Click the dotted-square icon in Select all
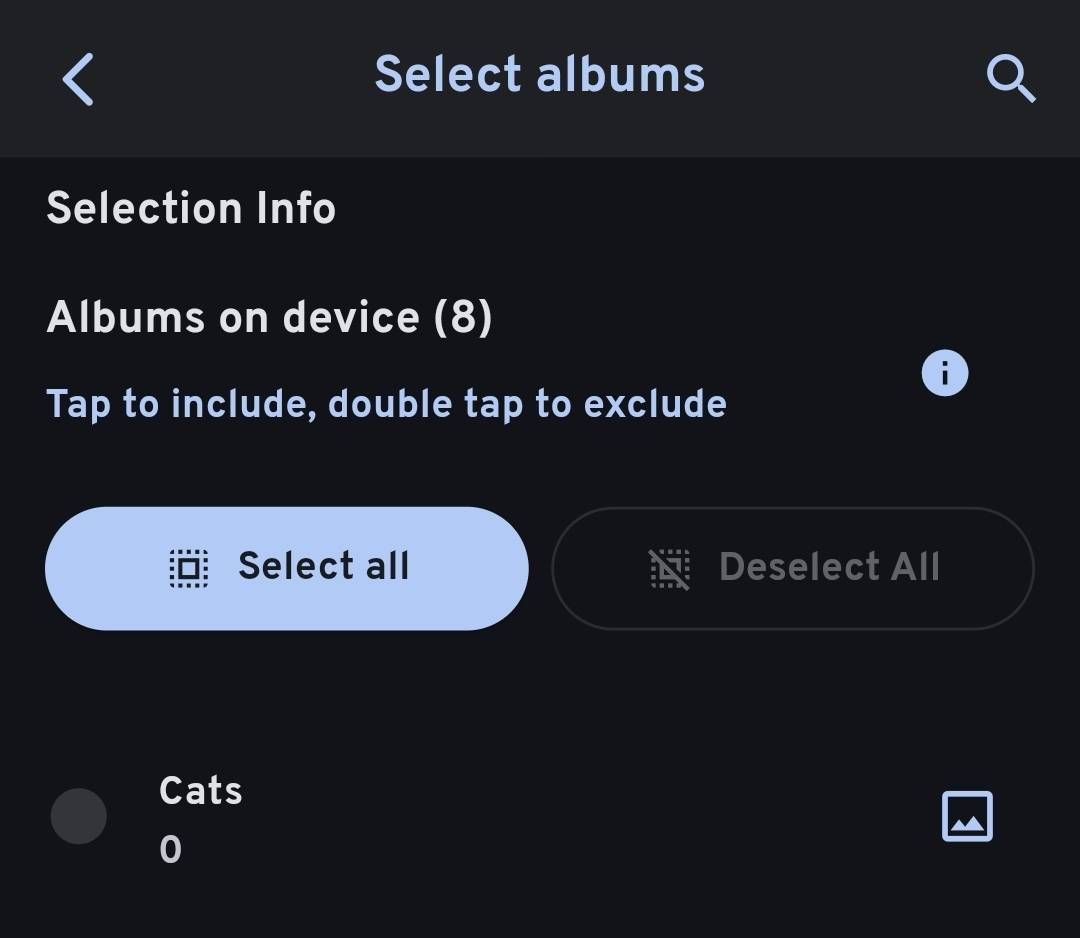Screen dimensions: 1080x938 (188, 568)
